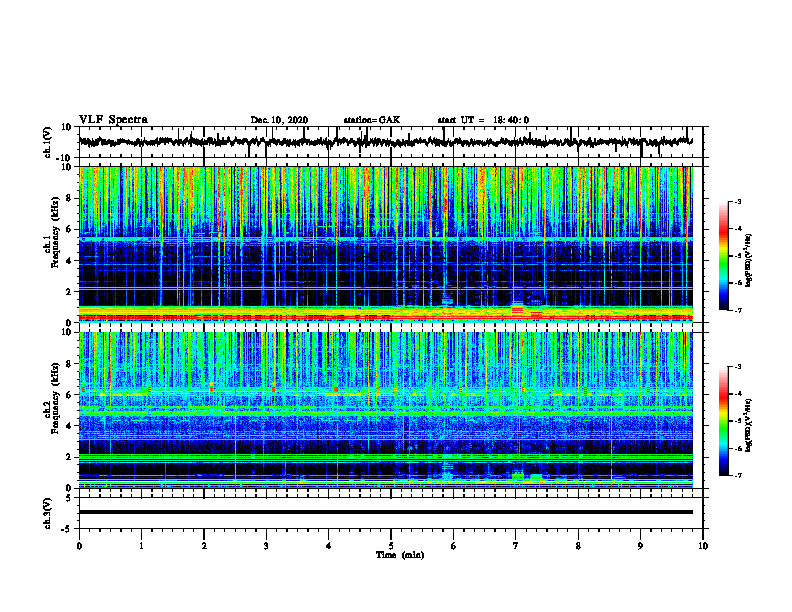The width and height of the screenshot is (792, 612).
Task: Click the "6" kHz tick on ch.1 spectrogram
Action: tap(69, 230)
